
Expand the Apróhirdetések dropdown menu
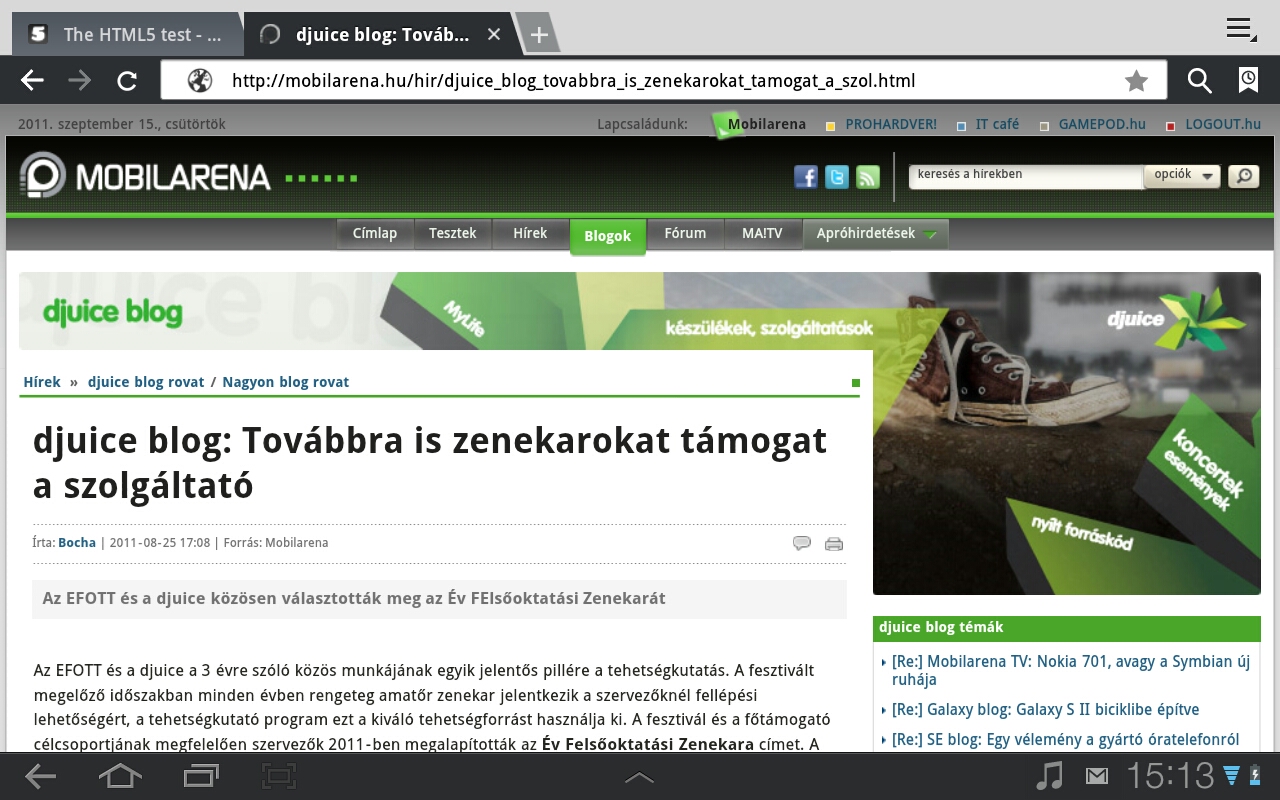pos(876,234)
